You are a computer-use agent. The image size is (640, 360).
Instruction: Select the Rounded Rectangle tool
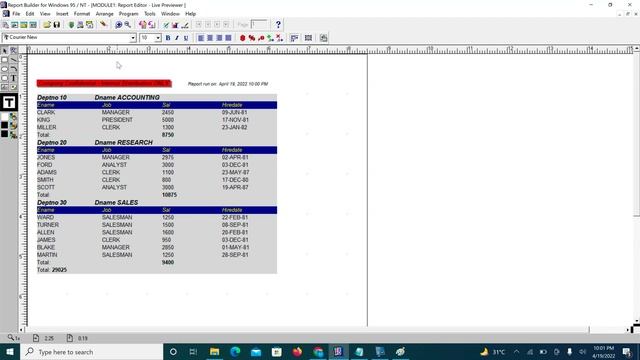4,78
